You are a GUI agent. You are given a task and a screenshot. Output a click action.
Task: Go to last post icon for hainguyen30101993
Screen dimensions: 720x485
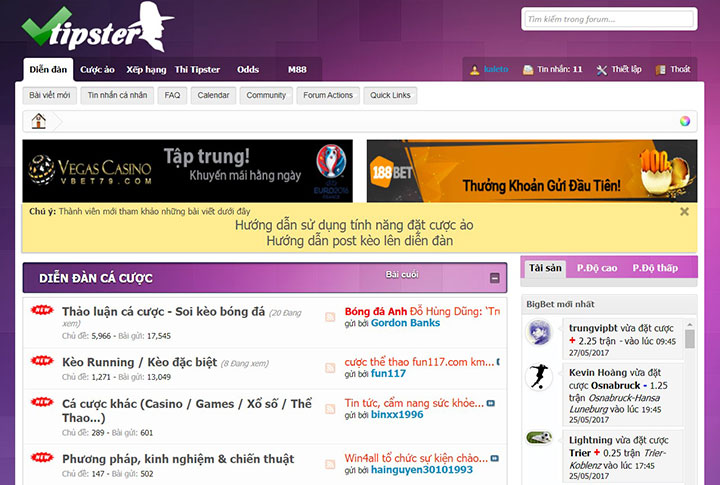coord(495,458)
